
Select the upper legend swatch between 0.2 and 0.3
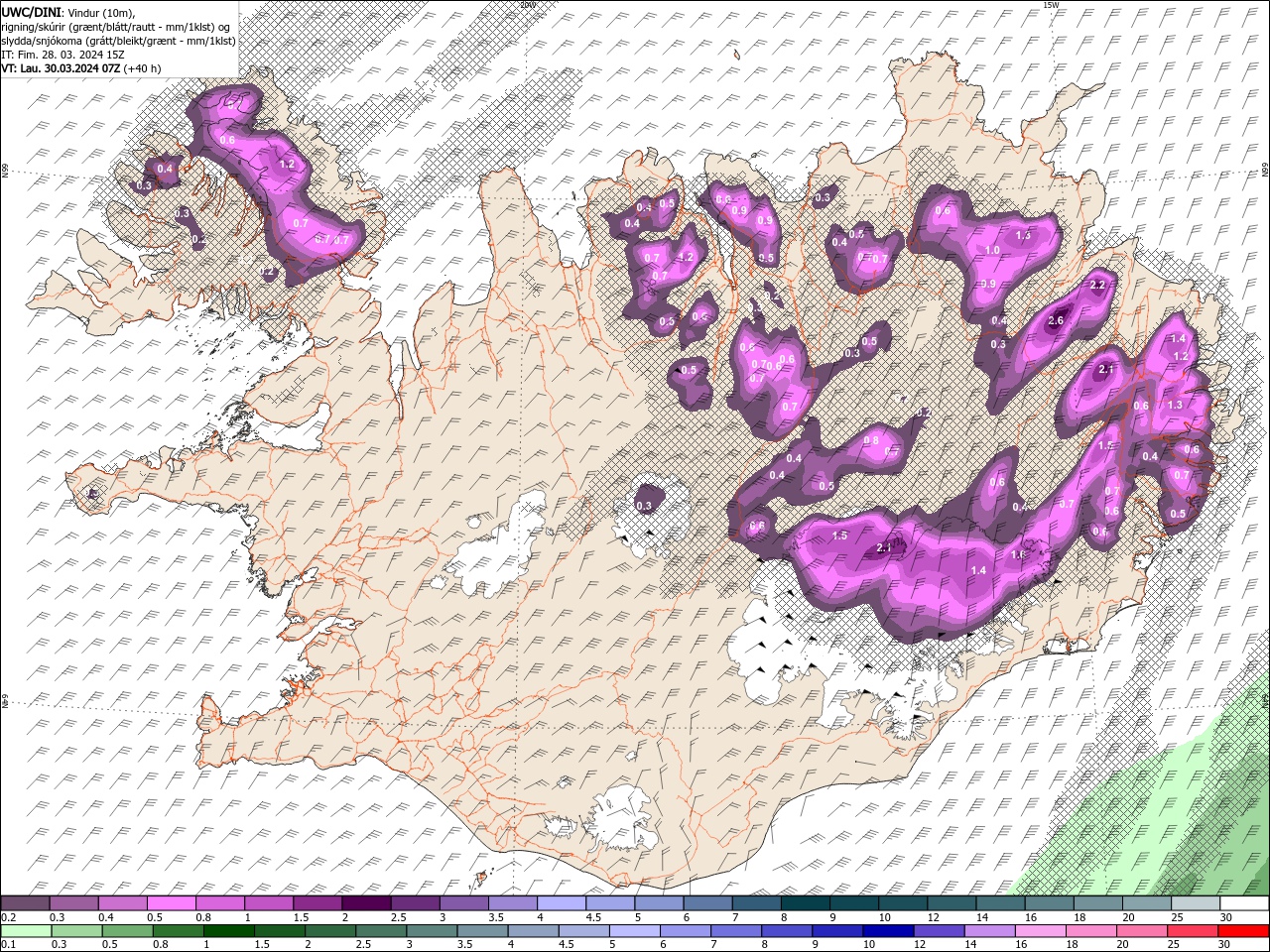pos(25,902)
